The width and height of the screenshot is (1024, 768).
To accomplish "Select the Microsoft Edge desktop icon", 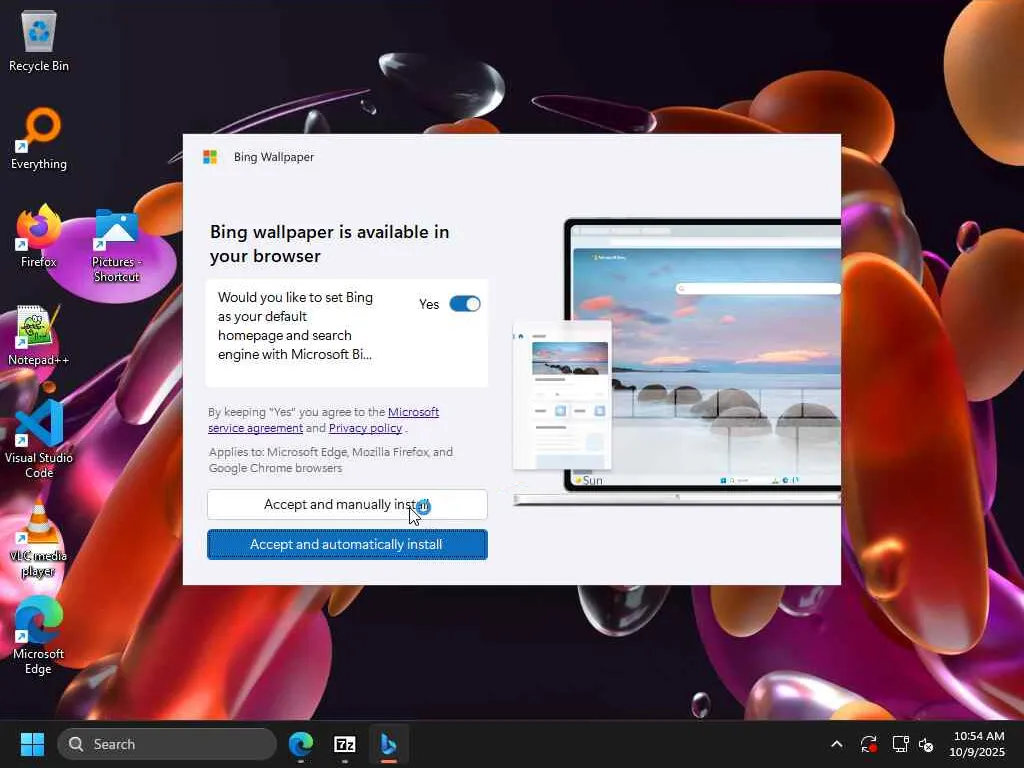I will point(39,636).
